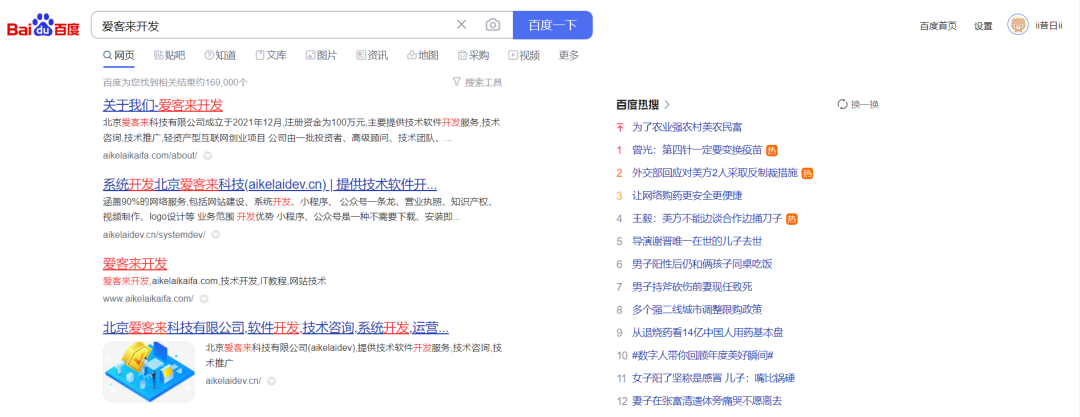
Task: Click the top-pinned arrow icon
Action: point(619,128)
